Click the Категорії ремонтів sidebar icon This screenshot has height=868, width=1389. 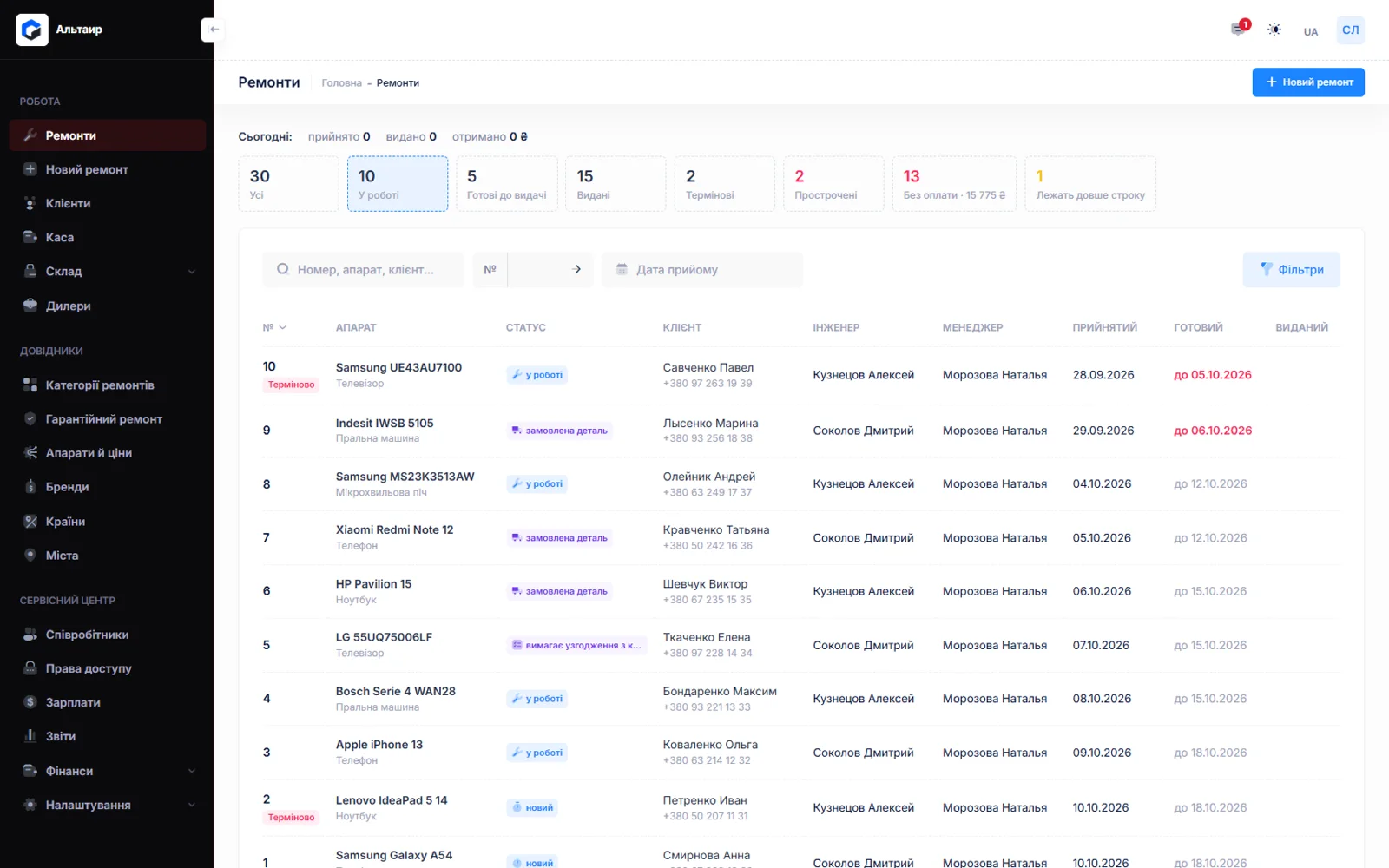pos(30,385)
